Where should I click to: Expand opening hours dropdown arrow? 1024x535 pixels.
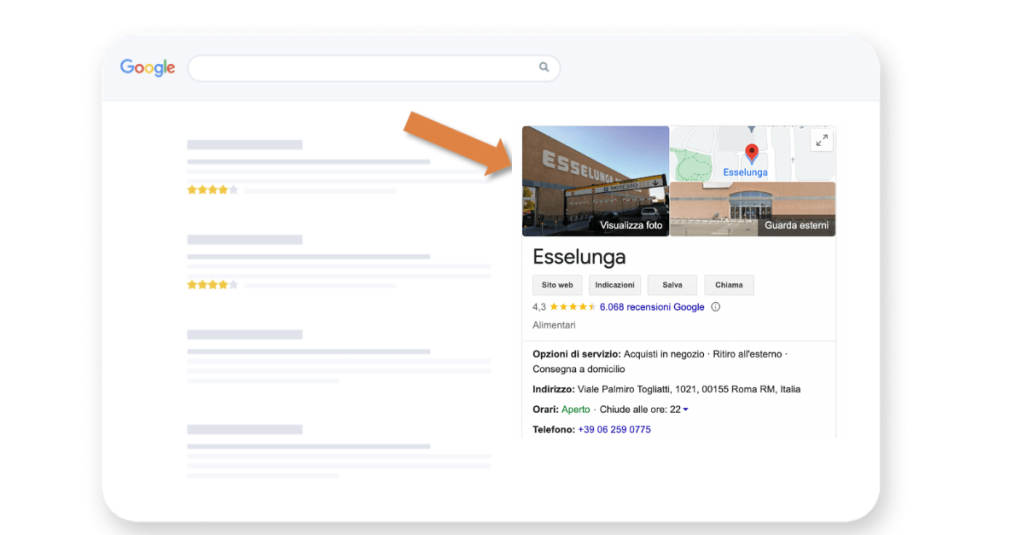point(686,410)
